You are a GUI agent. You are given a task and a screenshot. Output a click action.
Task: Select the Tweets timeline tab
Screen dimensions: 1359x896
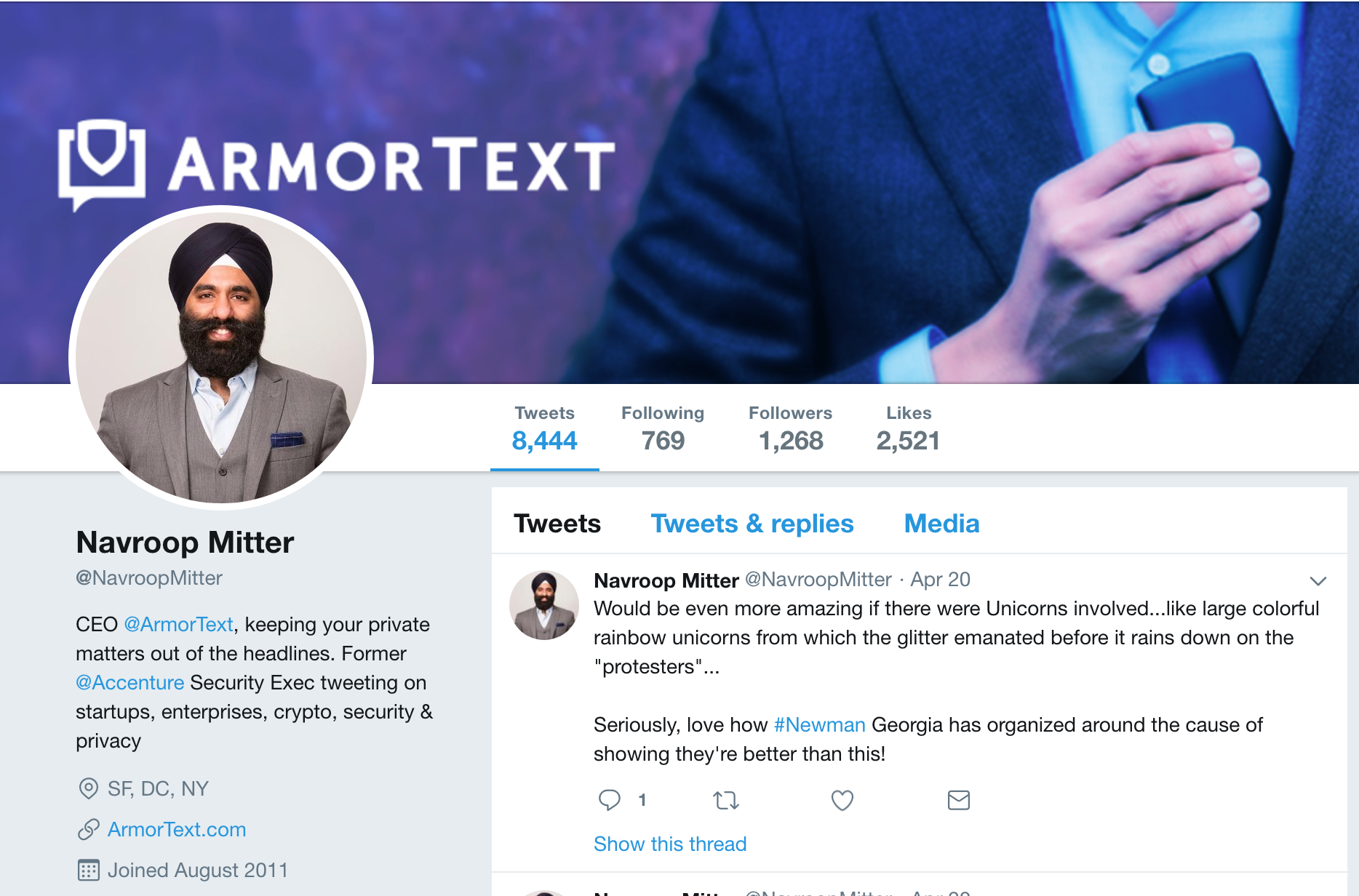point(557,524)
